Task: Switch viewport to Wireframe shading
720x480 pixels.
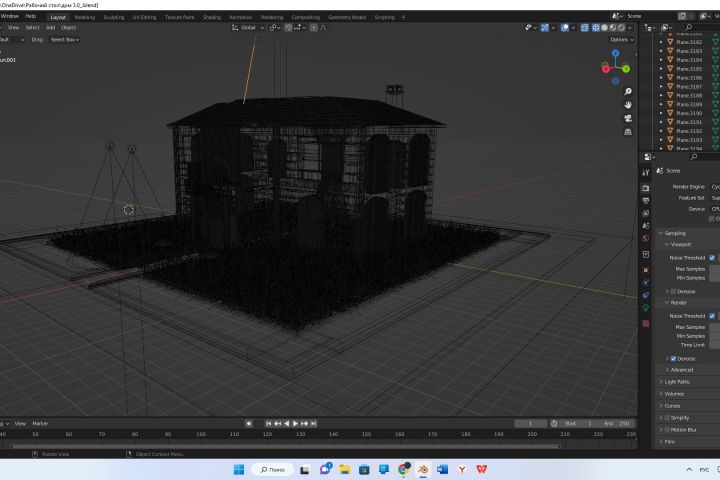Action: [596, 28]
